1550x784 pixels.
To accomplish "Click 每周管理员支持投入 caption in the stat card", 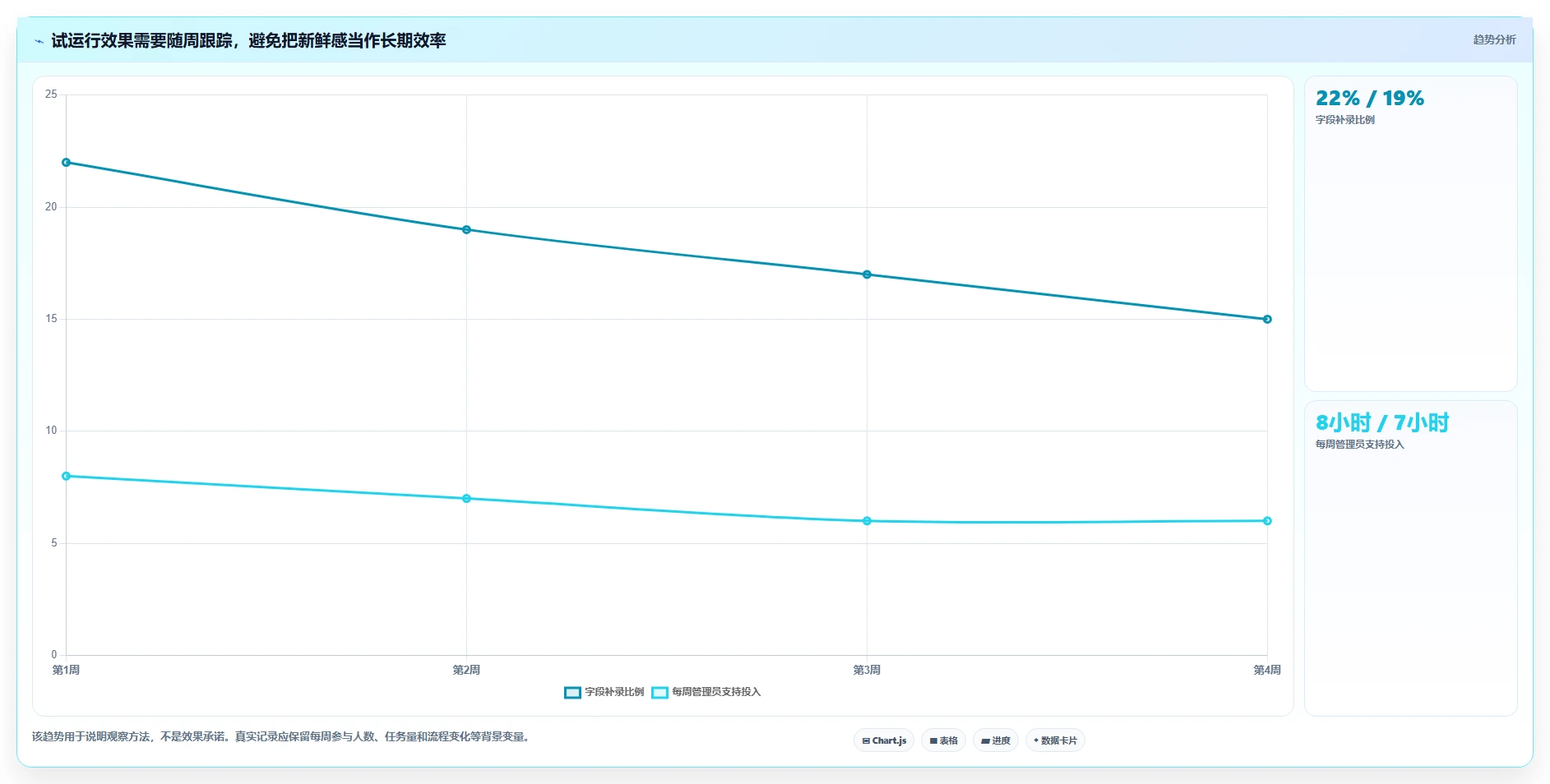I will click(x=1360, y=445).
